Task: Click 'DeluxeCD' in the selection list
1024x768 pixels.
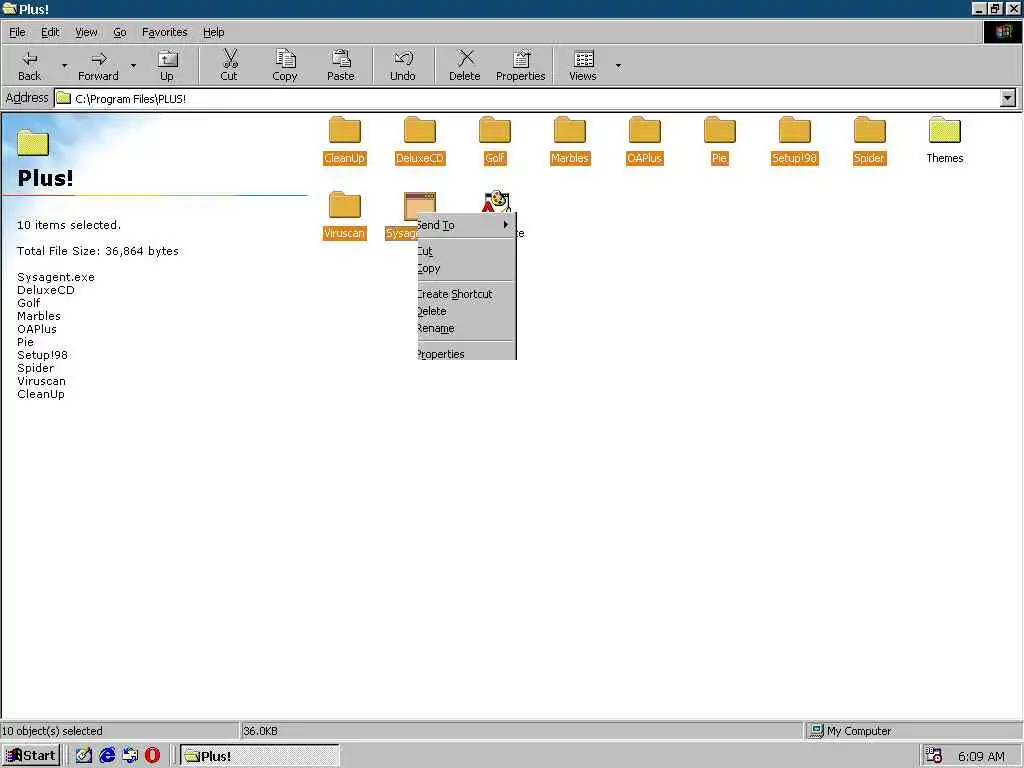Action: coord(46,290)
